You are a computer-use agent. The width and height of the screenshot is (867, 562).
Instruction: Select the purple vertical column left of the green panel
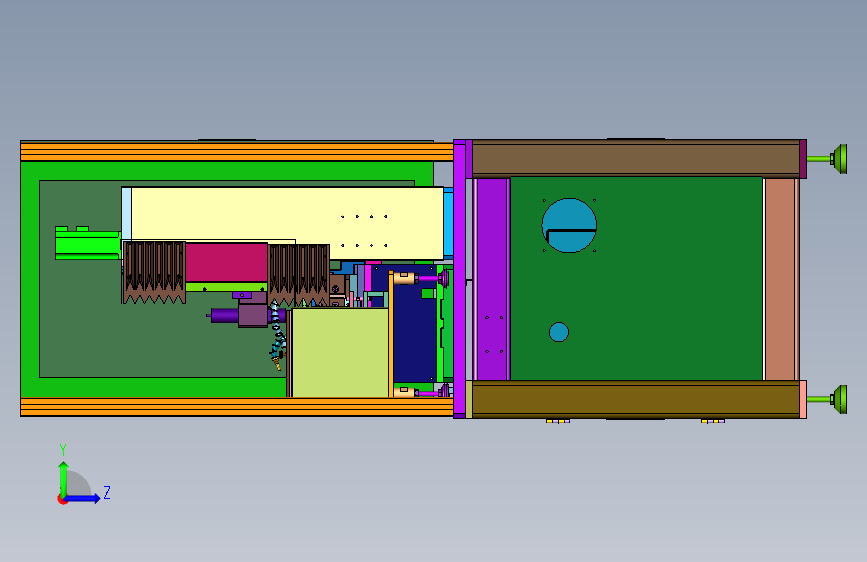492,279
